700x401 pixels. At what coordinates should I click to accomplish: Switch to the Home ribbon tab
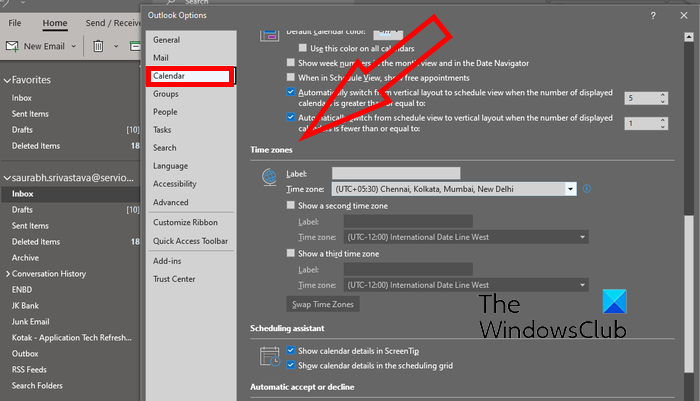click(55, 23)
